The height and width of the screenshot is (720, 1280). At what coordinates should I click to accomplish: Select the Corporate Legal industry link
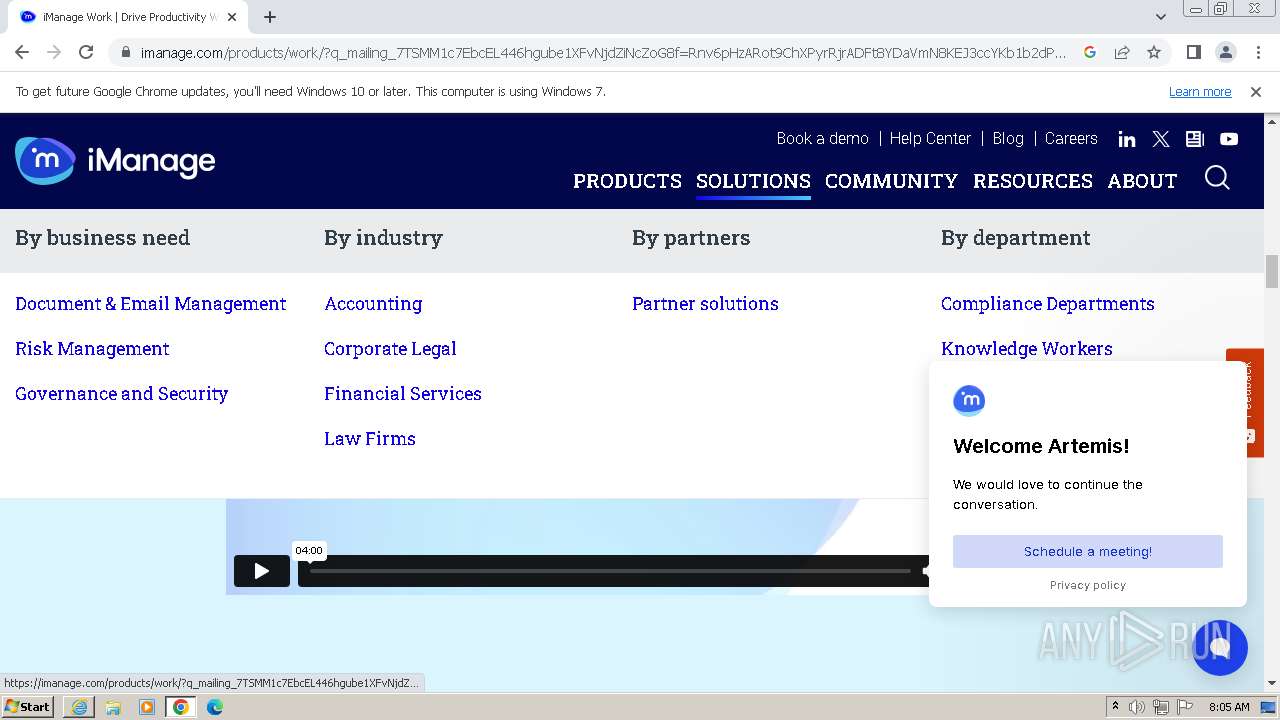(390, 349)
